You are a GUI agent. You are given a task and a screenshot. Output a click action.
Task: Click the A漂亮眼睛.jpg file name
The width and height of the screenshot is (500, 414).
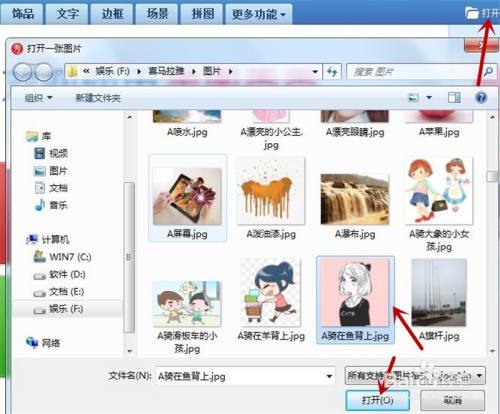coord(355,132)
